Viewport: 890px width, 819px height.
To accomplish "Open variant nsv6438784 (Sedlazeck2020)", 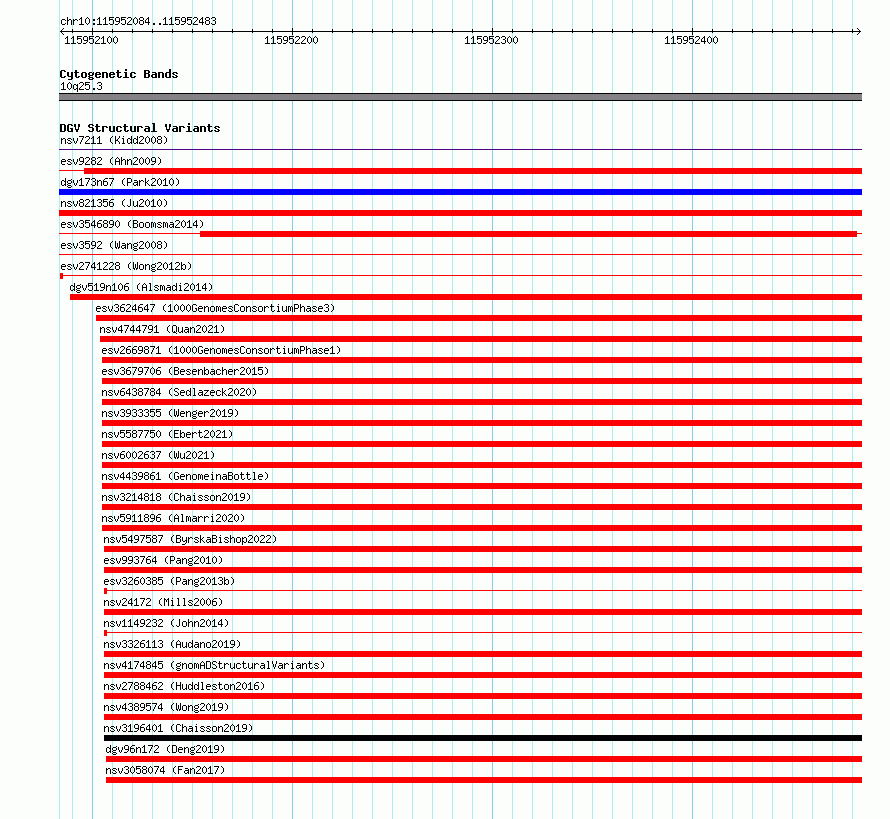I will 179,392.
